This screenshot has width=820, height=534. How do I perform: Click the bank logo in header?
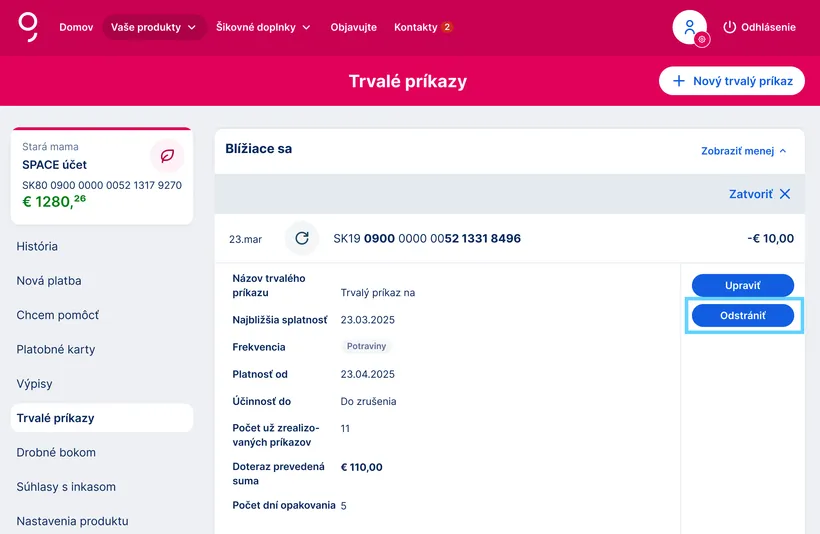coord(28,27)
